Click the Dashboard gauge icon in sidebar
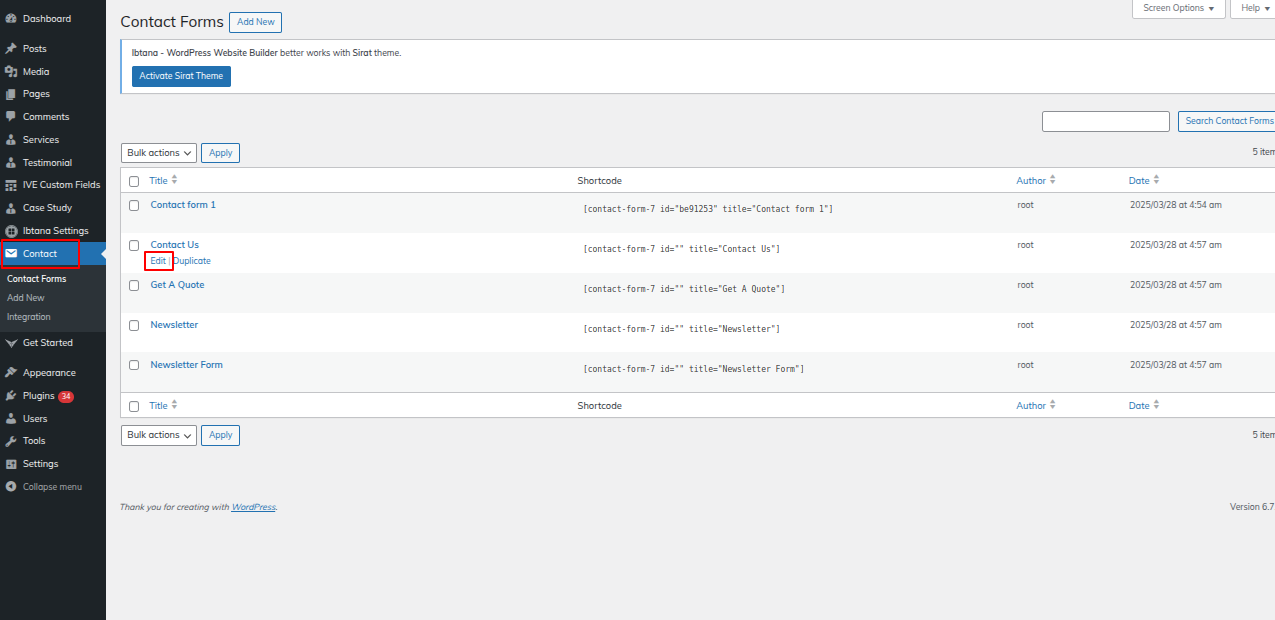This screenshot has height=620, width=1275. [x=11, y=19]
